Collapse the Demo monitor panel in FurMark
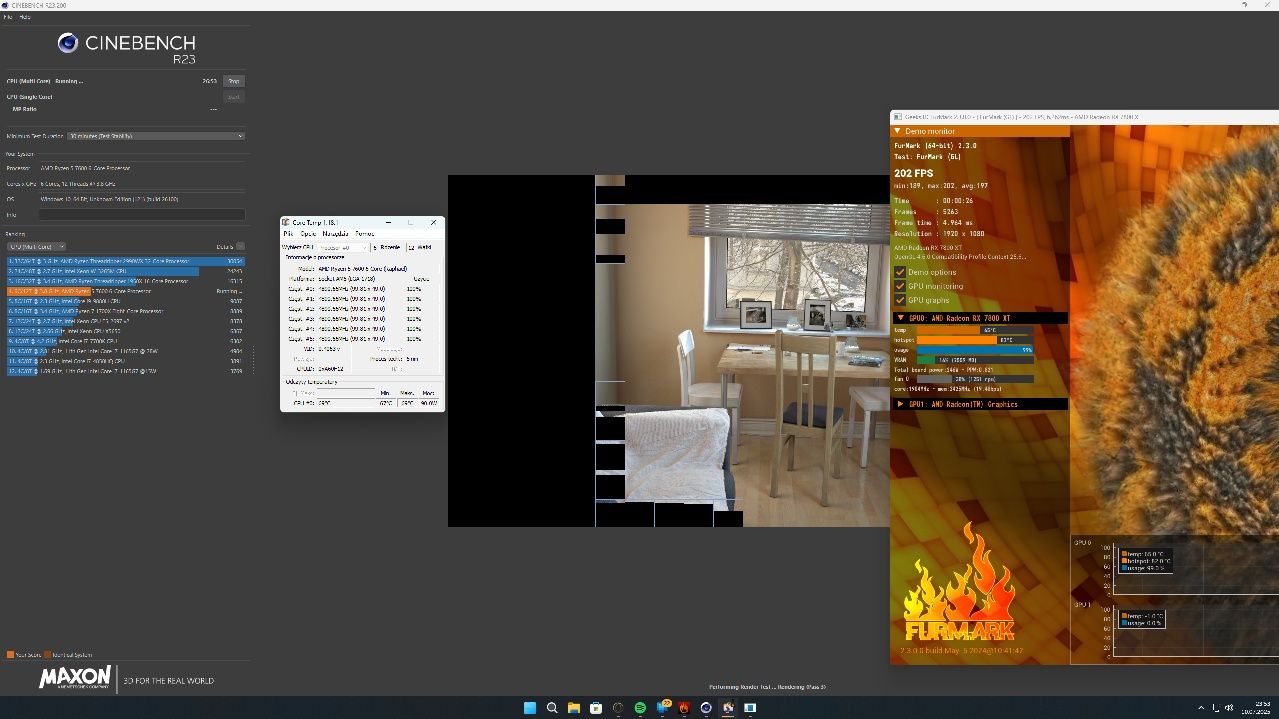This screenshot has width=1279, height=719. point(898,131)
